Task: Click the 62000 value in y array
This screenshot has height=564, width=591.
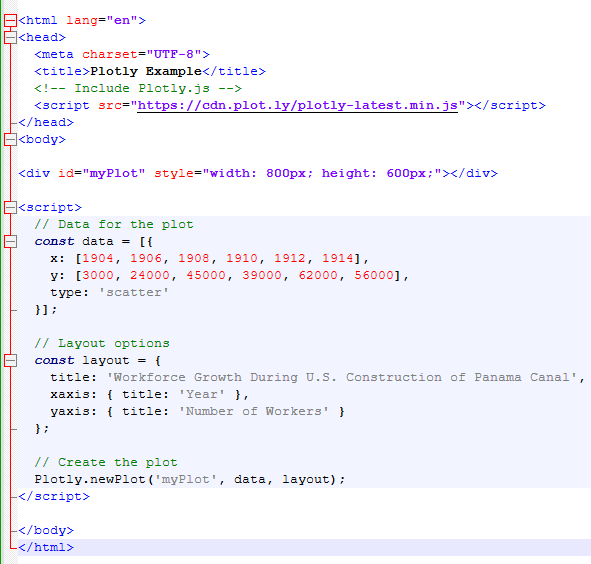Action: (318, 275)
